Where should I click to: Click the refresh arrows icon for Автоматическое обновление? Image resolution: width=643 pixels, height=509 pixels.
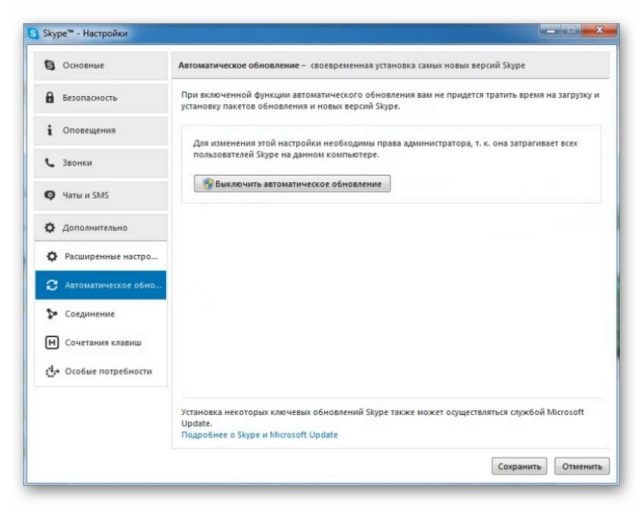point(52,285)
